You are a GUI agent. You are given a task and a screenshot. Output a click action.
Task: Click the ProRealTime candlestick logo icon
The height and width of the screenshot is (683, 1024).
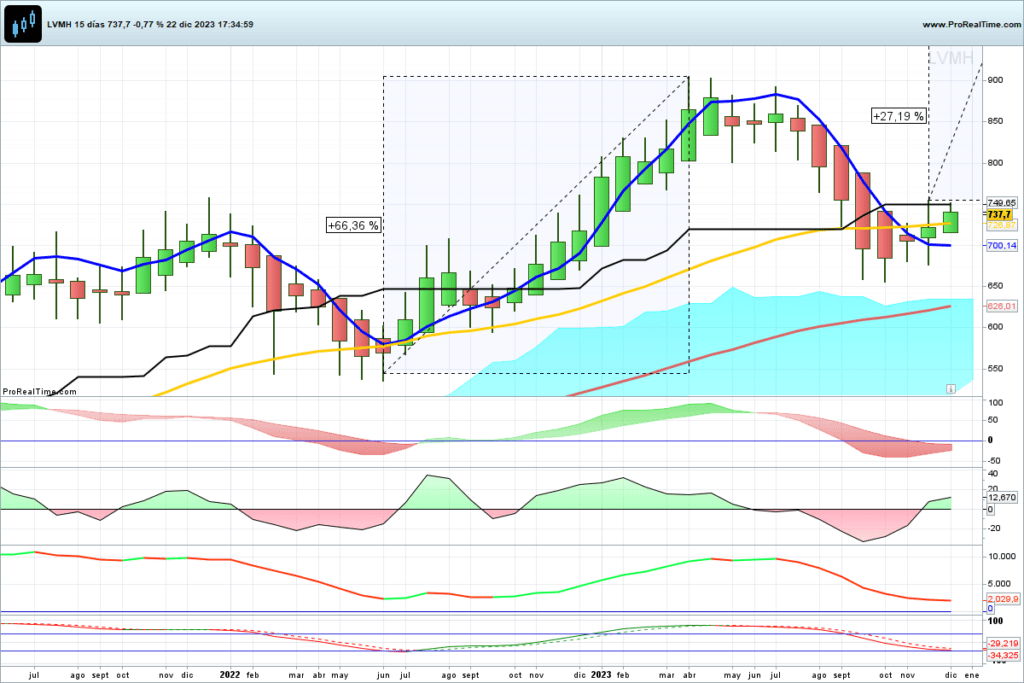[23, 24]
